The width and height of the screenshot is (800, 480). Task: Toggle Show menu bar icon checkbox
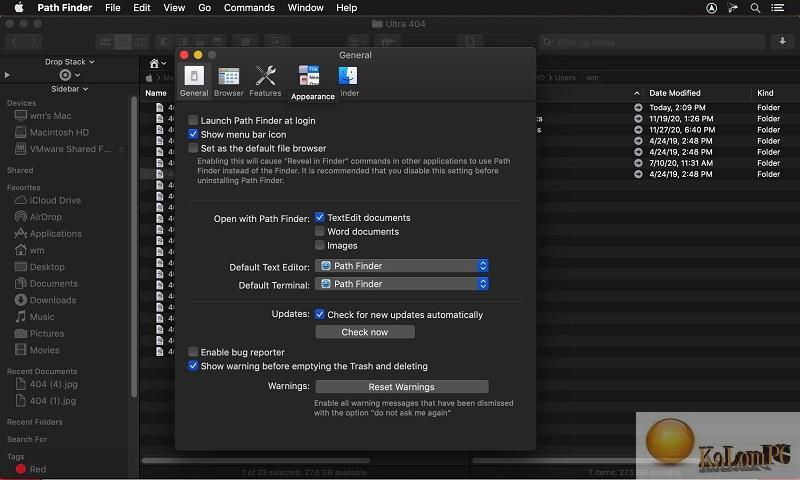(193, 134)
